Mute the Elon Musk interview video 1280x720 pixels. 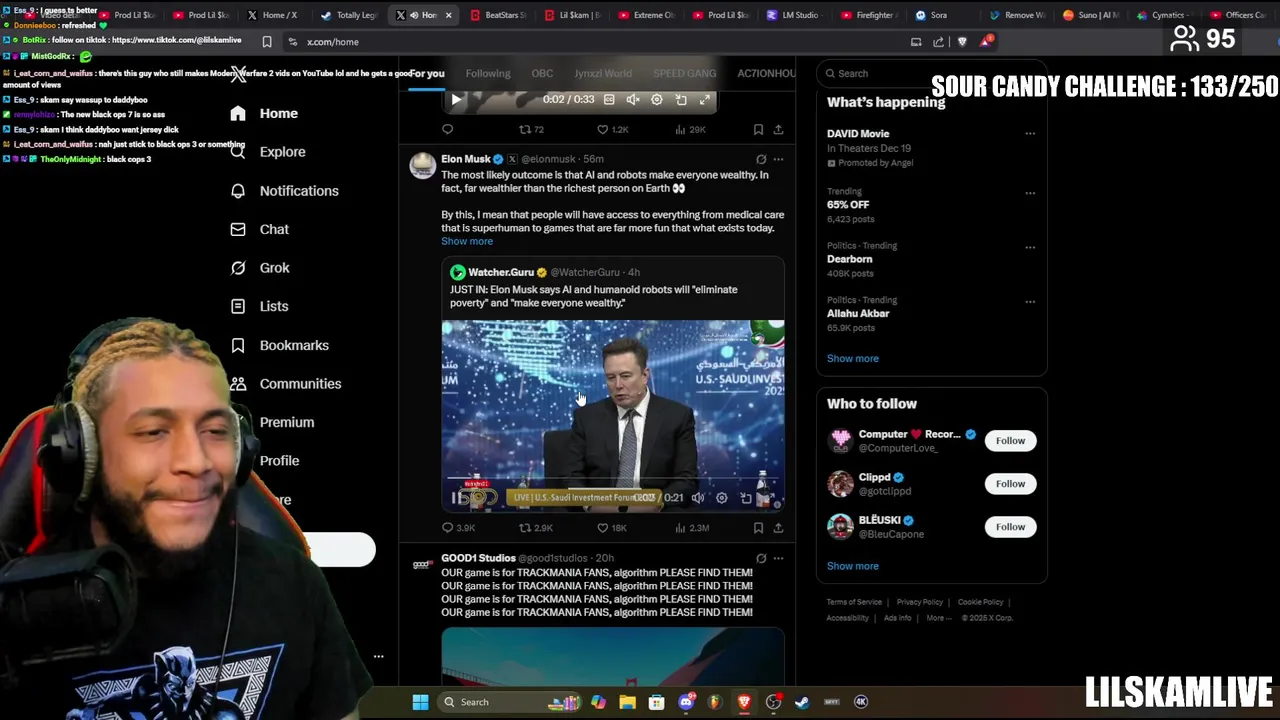click(x=698, y=498)
